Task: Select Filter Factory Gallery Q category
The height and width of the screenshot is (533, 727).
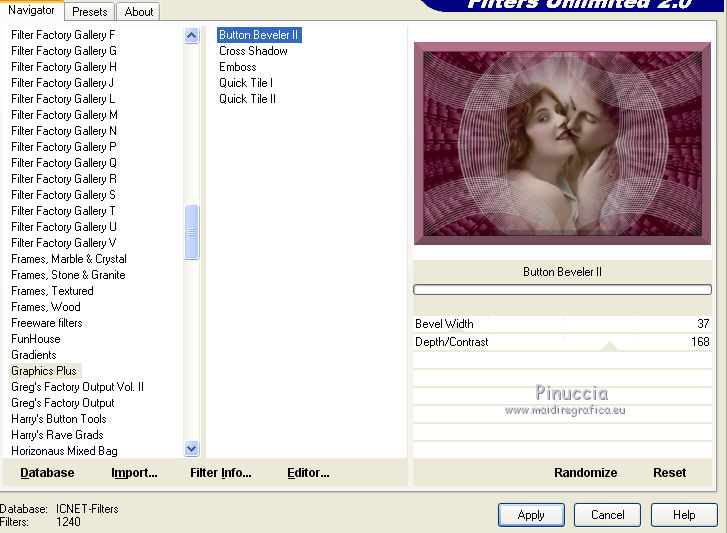Action: [64, 163]
